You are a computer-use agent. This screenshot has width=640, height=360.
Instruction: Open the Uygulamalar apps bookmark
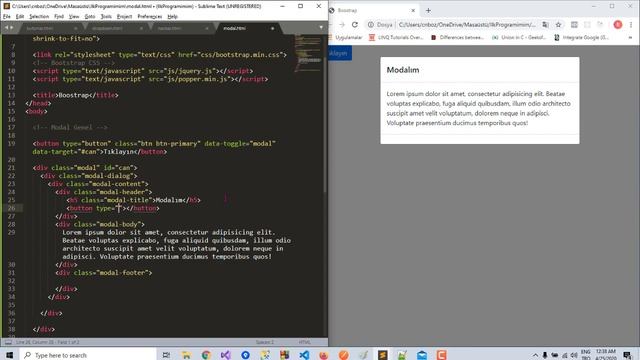coord(346,38)
